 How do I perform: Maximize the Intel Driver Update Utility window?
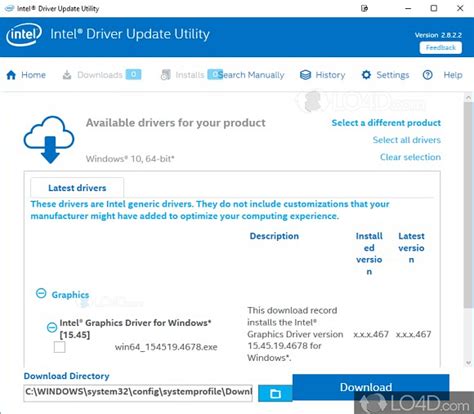(x=434, y=8)
